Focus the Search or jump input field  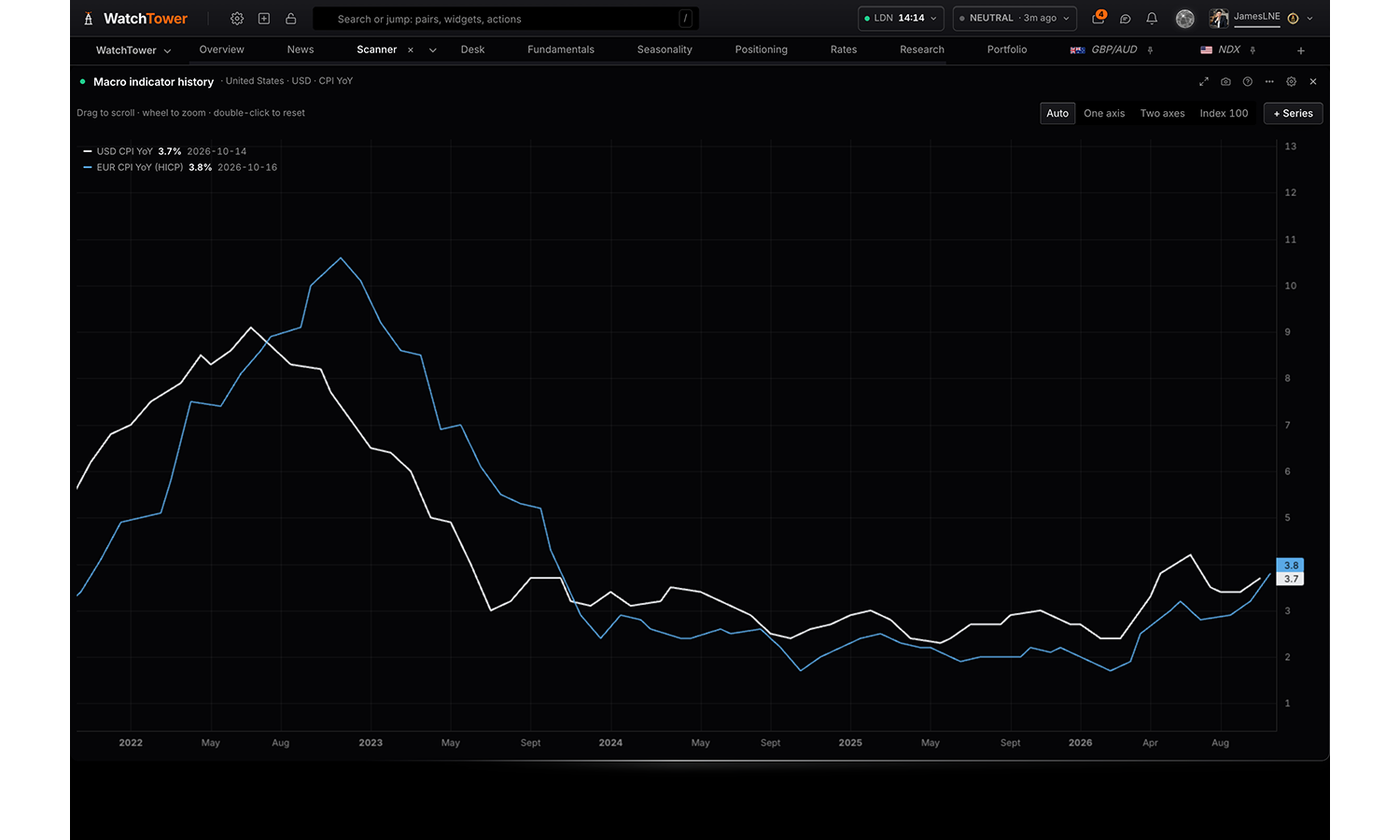pyautogui.click(x=506, y=19)
